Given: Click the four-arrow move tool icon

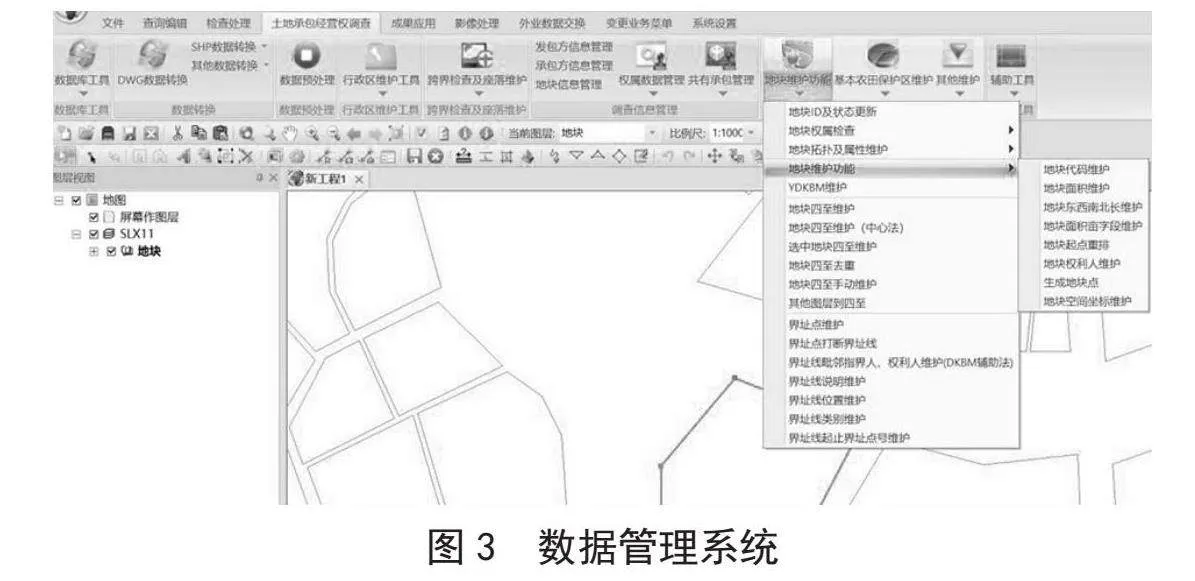Looking at the screenshot, I should pos(714,156).
